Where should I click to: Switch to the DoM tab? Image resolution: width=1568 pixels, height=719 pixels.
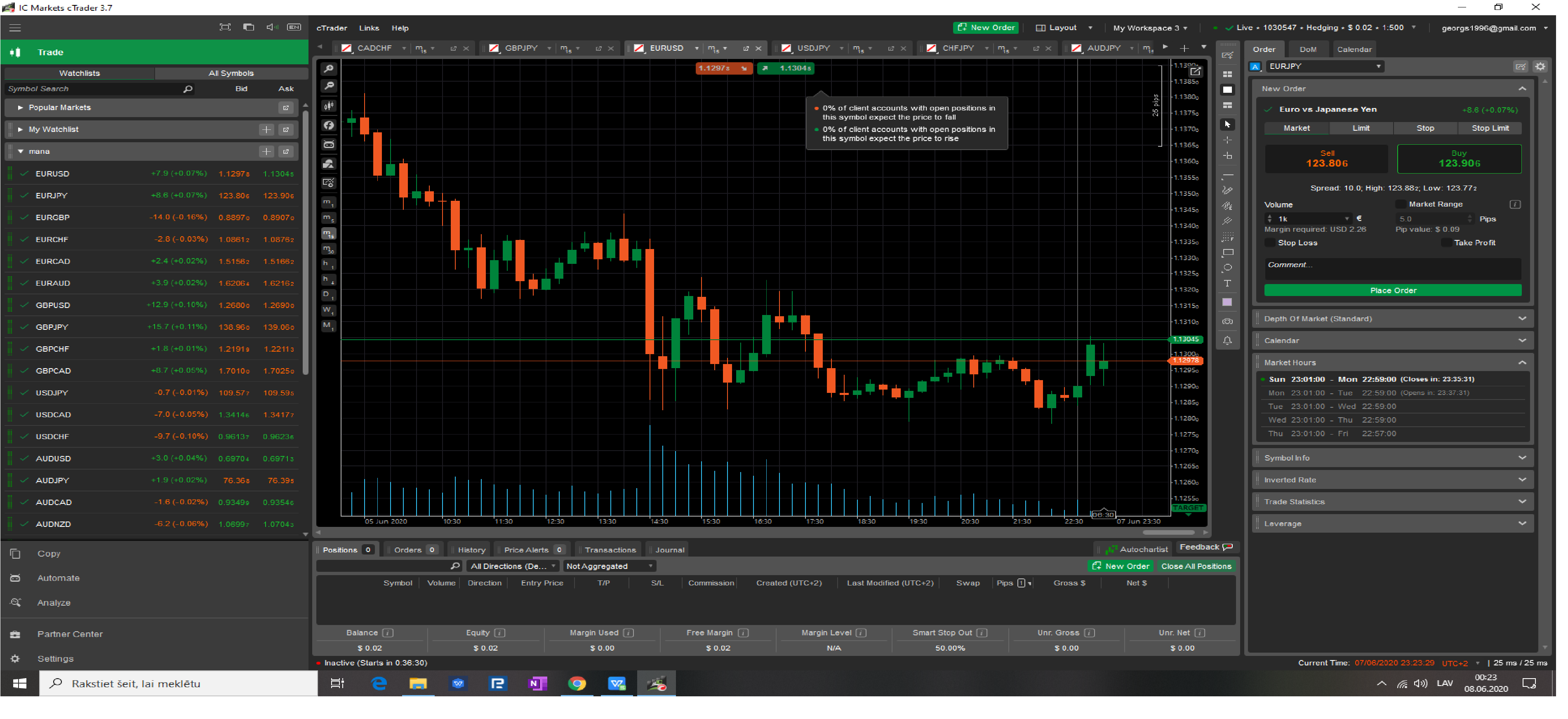pyautogui.click(x=1307, y=49)
